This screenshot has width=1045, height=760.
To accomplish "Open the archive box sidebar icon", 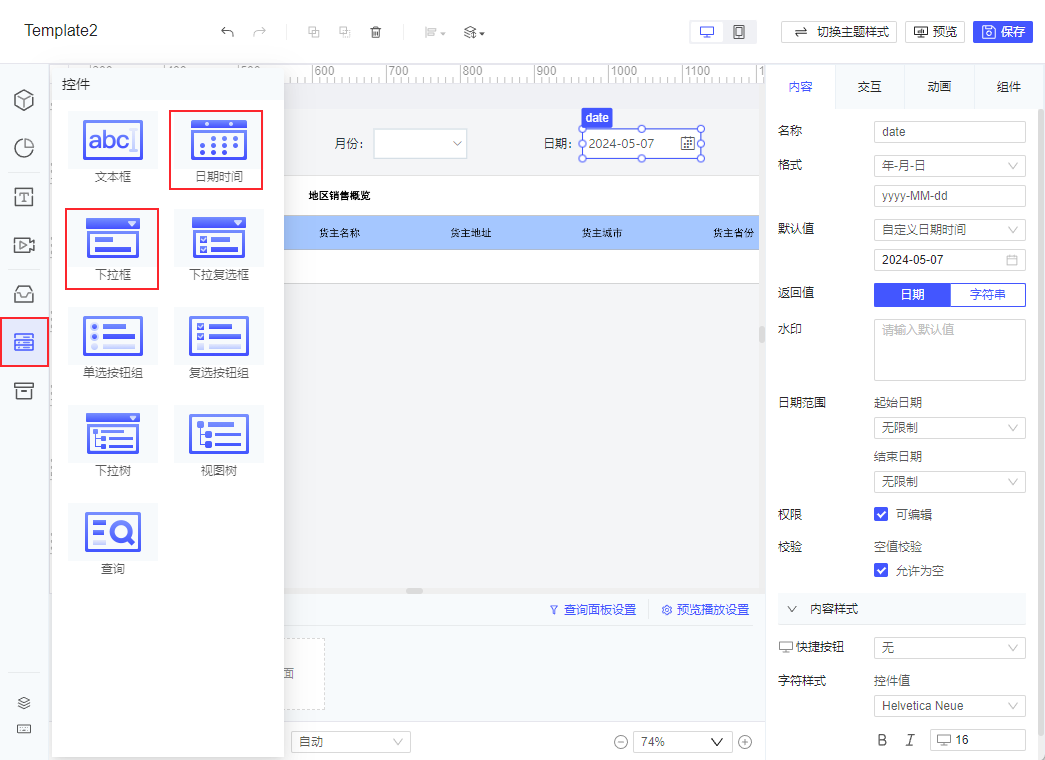I will [x=24, y=391].
